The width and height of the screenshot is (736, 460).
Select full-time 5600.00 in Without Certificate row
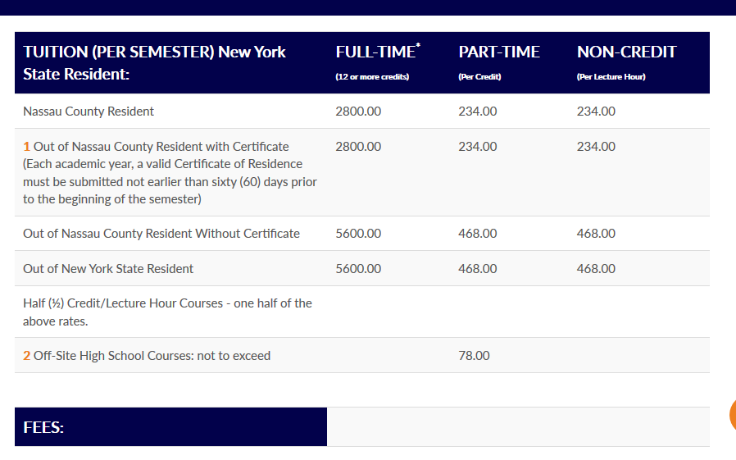[358, 233]
